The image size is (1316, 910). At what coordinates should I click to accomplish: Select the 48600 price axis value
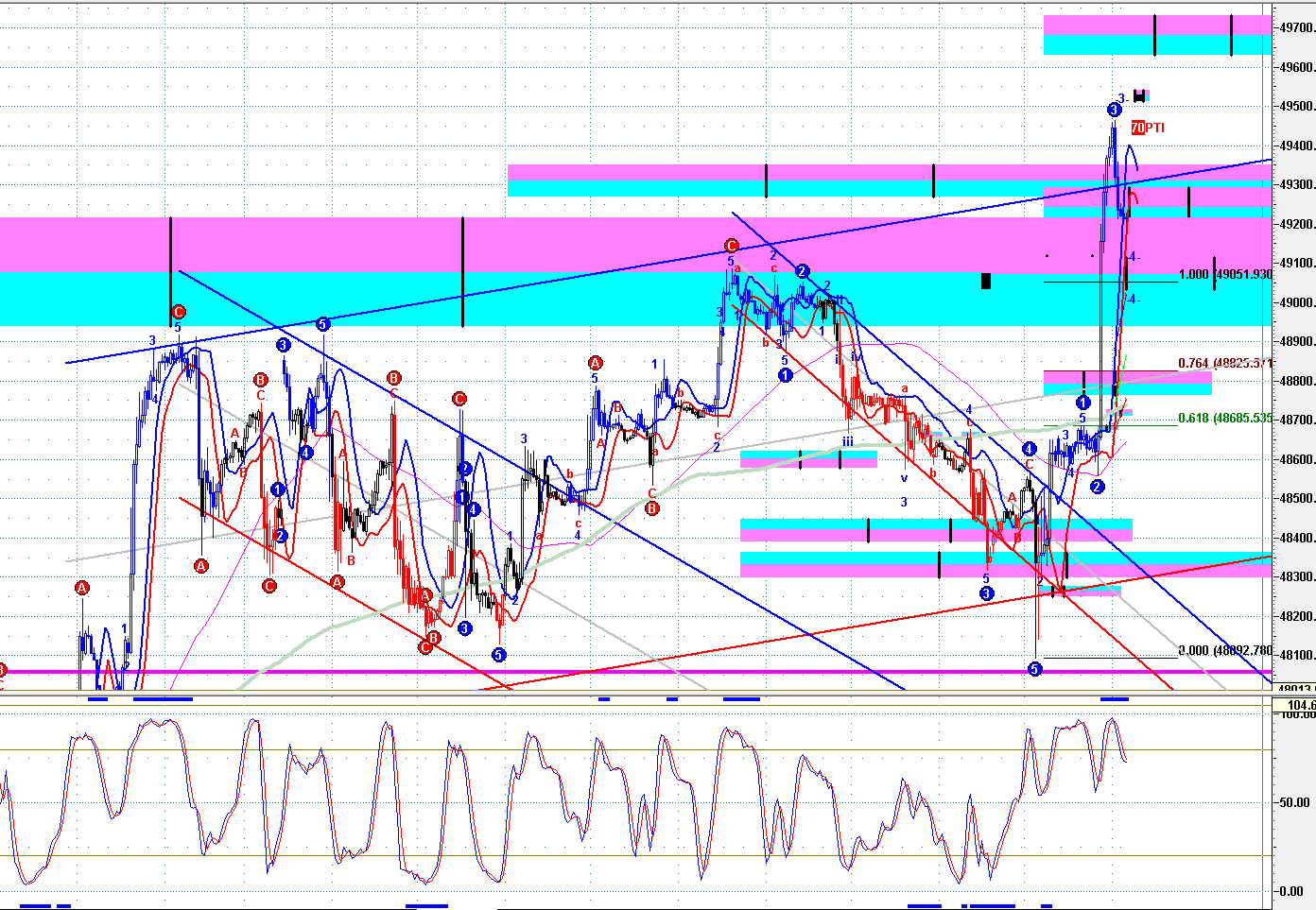(x=1296, y=460)
